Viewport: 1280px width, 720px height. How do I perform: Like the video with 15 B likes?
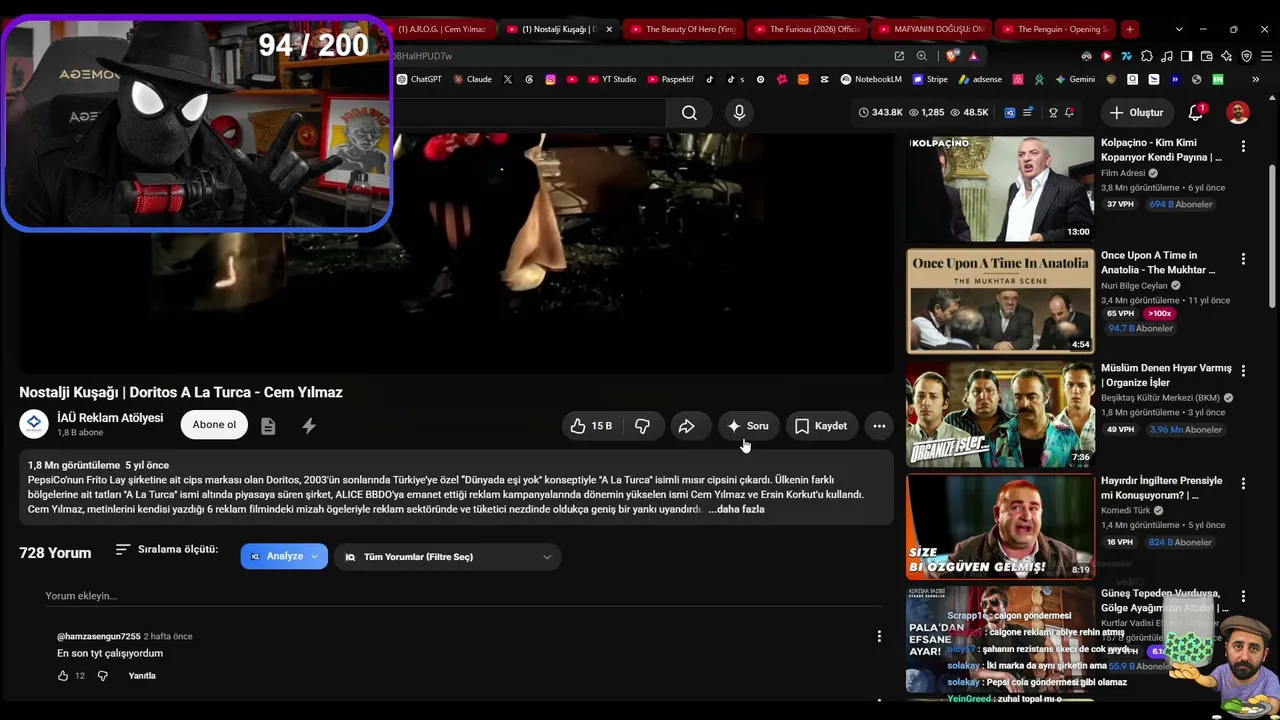pos(591,426)
